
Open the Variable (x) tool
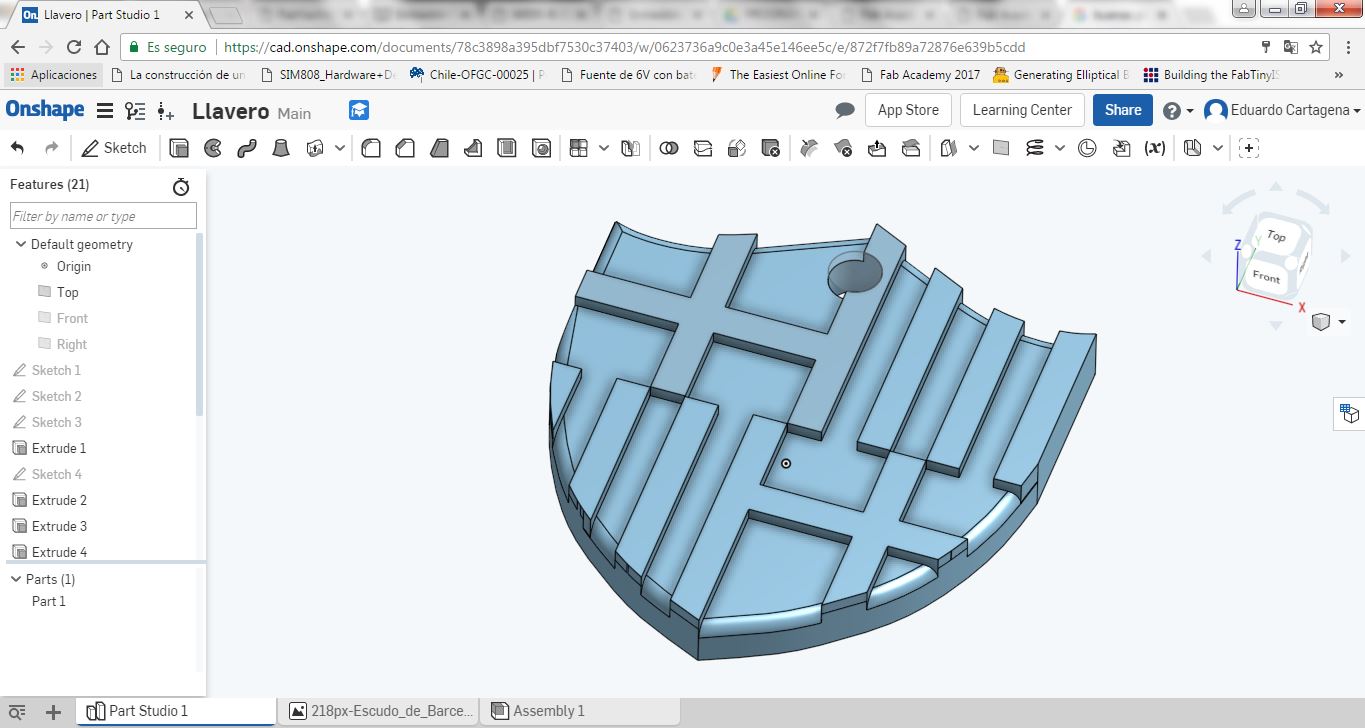pos(1155,148)
